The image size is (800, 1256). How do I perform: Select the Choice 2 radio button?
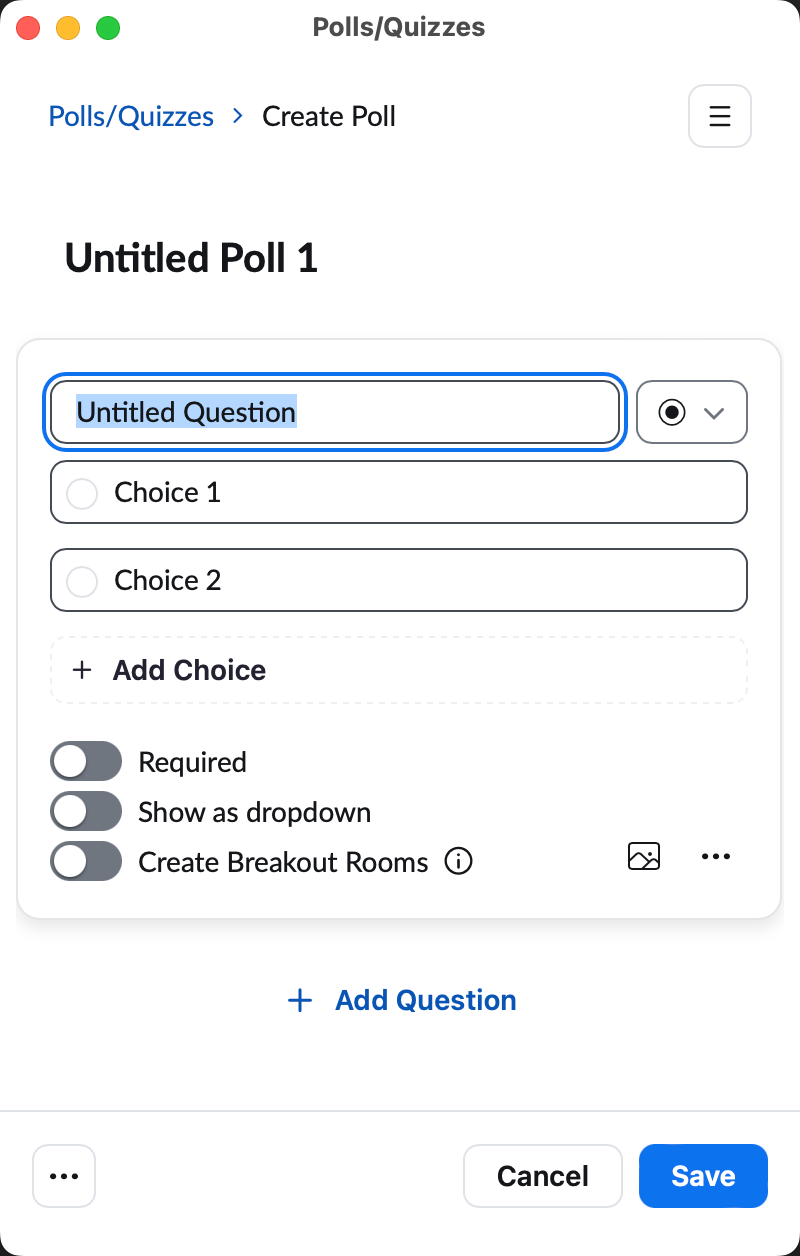81,580
